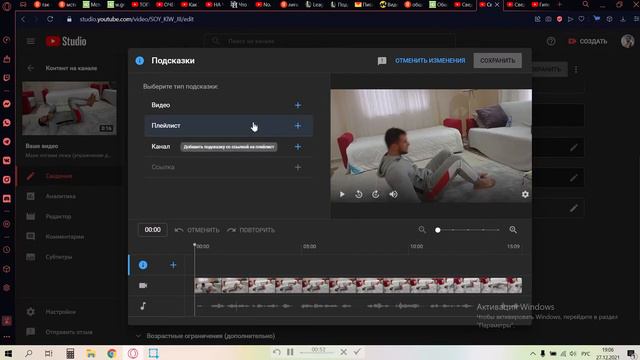640x360 pixels.
Task: Add a Playlist card via its plus
Action: (298, 126)
